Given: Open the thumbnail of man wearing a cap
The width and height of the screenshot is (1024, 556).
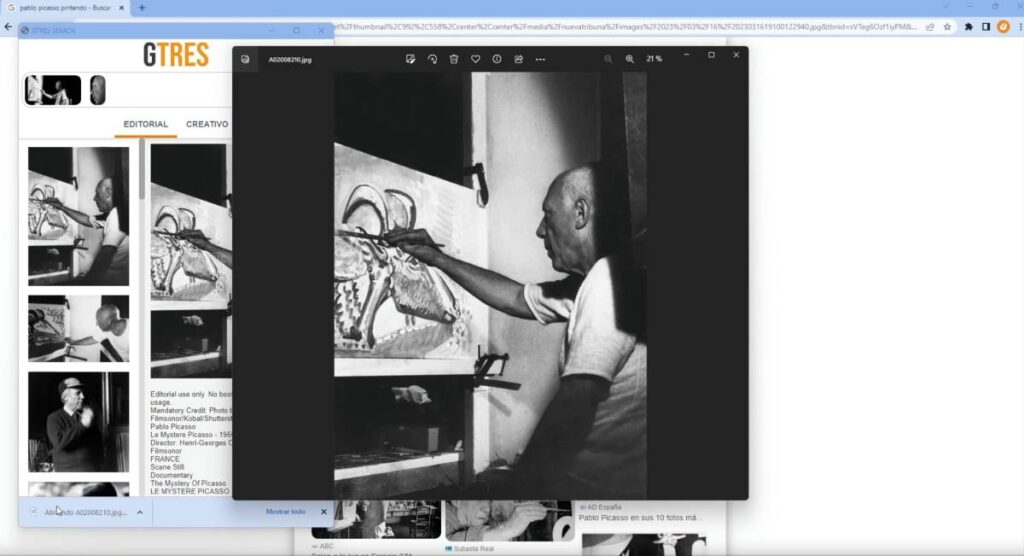Looking at the screenshot, I should pyautogui.click(x=78, y=422).
